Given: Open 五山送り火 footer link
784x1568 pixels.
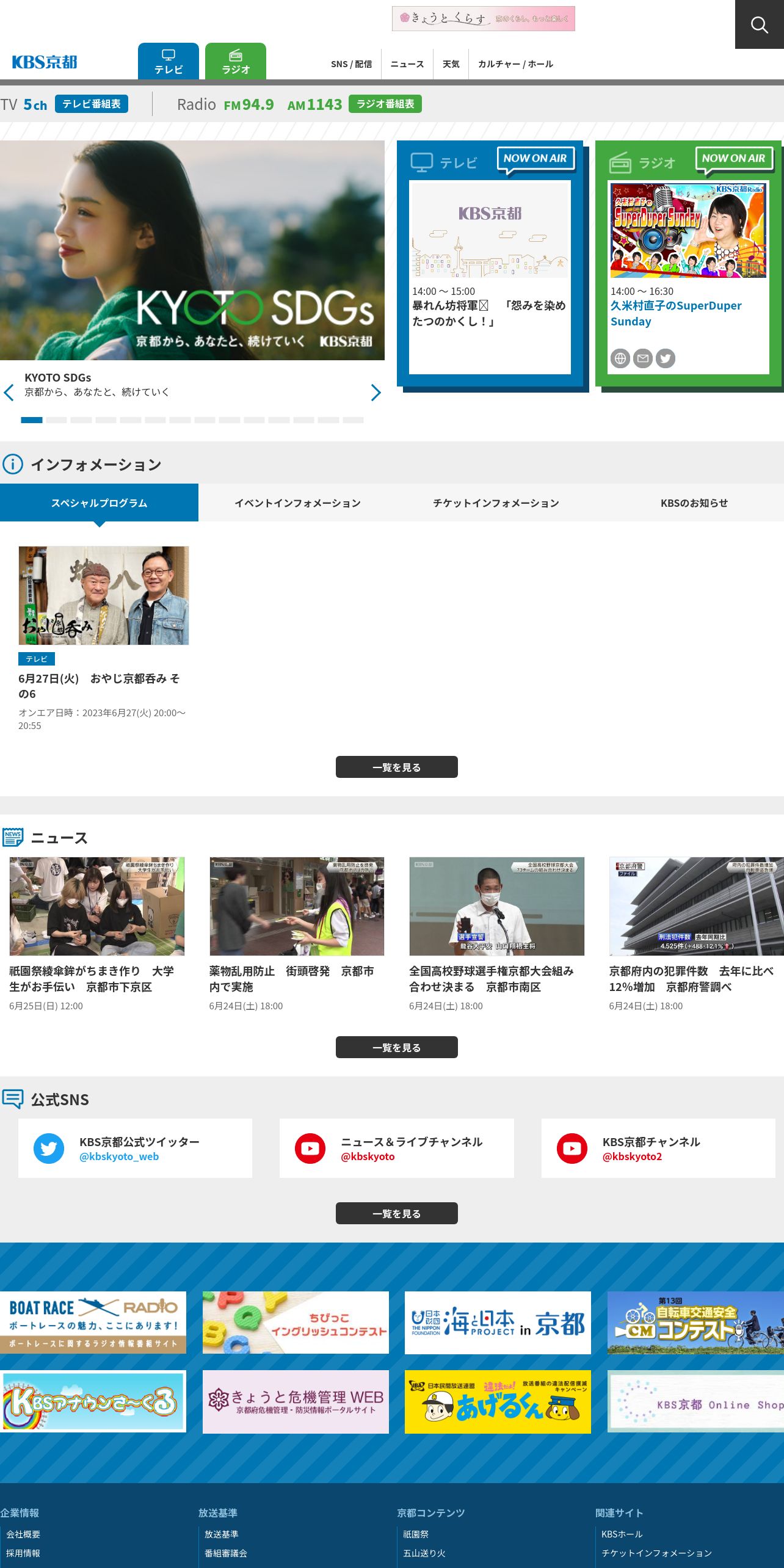Looking at the screenshot, I should (424, 1553).
